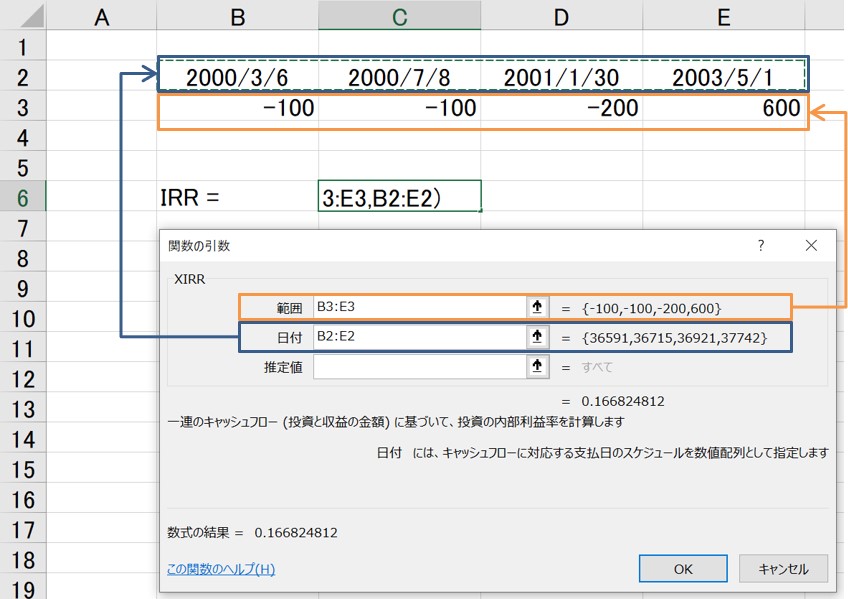The width and height of the screenshot is (848, 599).
Task: Click cell with date 2001/1/30
Action: [x=561, y=77]
